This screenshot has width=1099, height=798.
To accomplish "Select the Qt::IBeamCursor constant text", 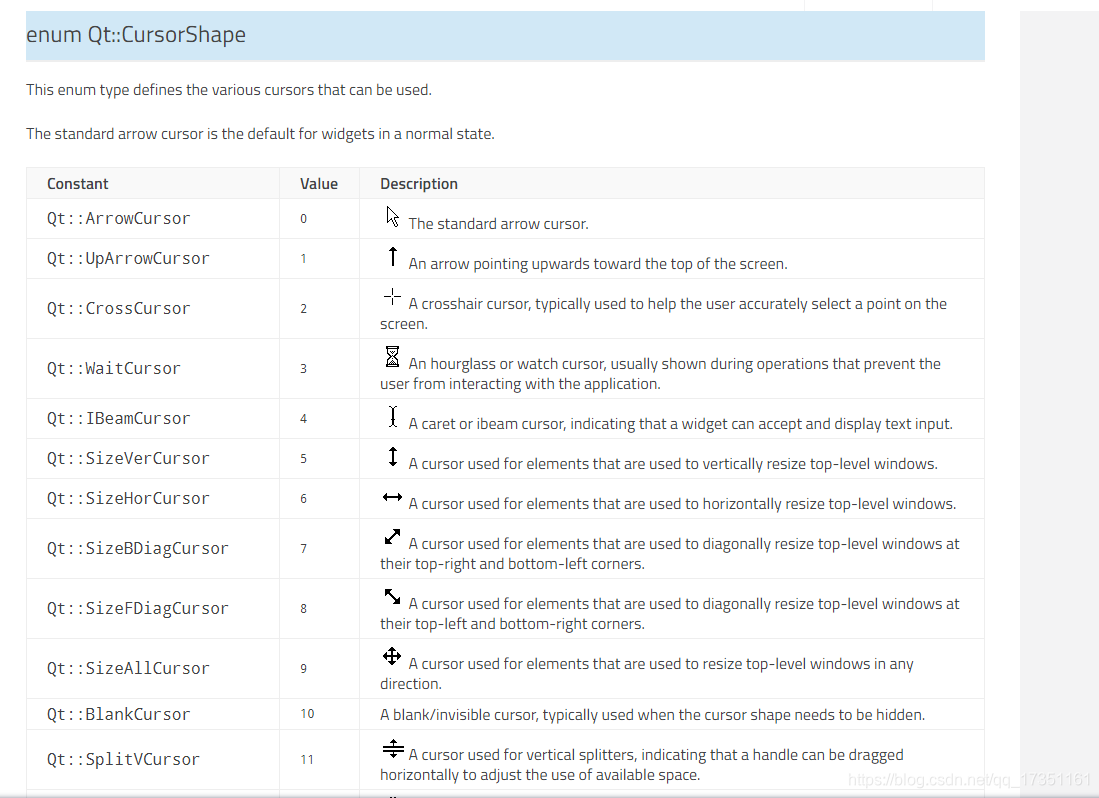I will pyautogui.click(x=118, y=418).
